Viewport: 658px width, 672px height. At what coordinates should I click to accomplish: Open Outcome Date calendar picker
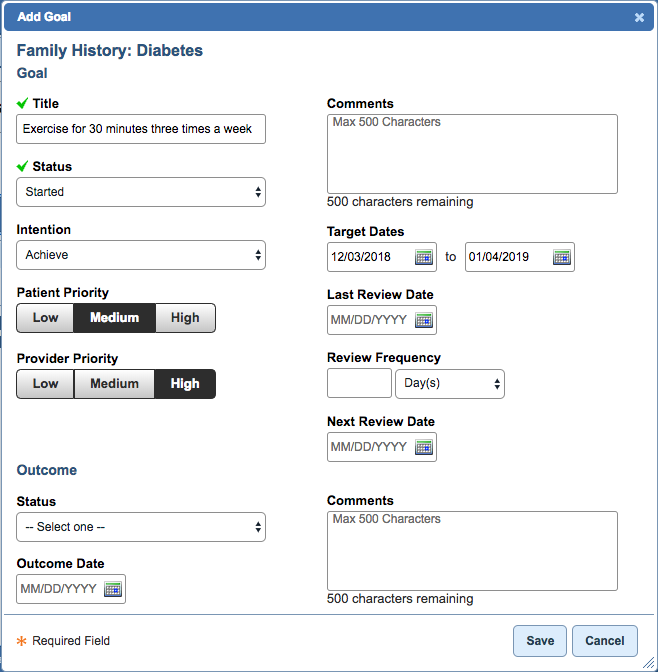(x=112, y=589)
